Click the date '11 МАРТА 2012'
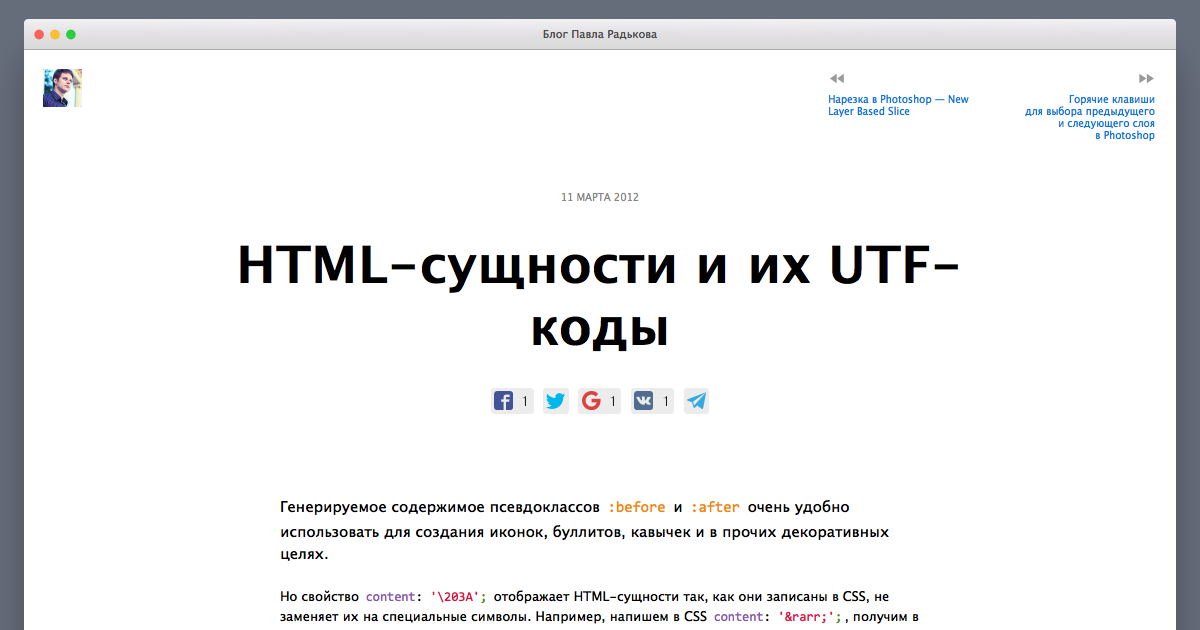 pos(599,197)
